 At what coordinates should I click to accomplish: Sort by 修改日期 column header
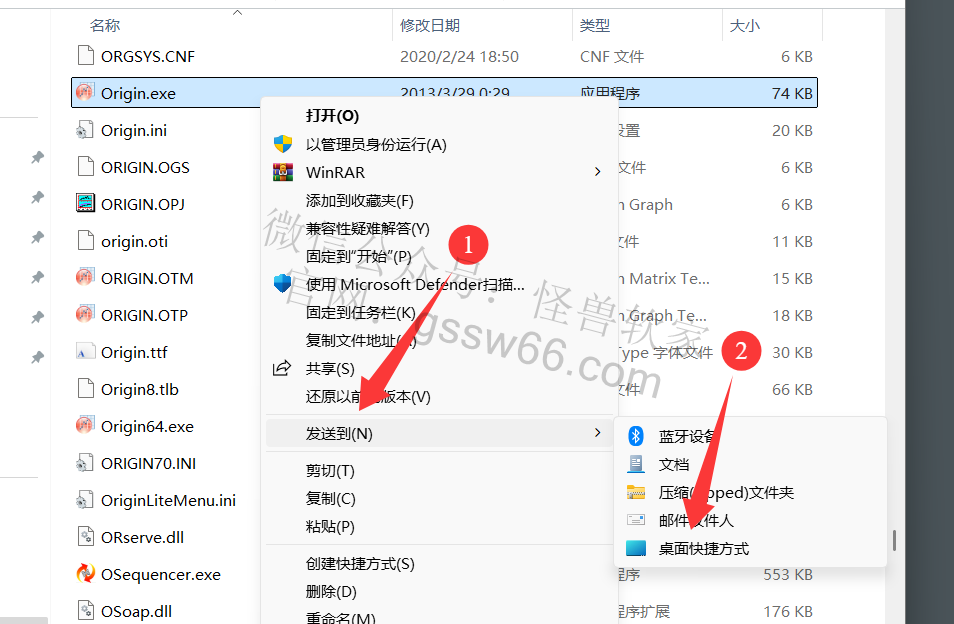(430, 26)
